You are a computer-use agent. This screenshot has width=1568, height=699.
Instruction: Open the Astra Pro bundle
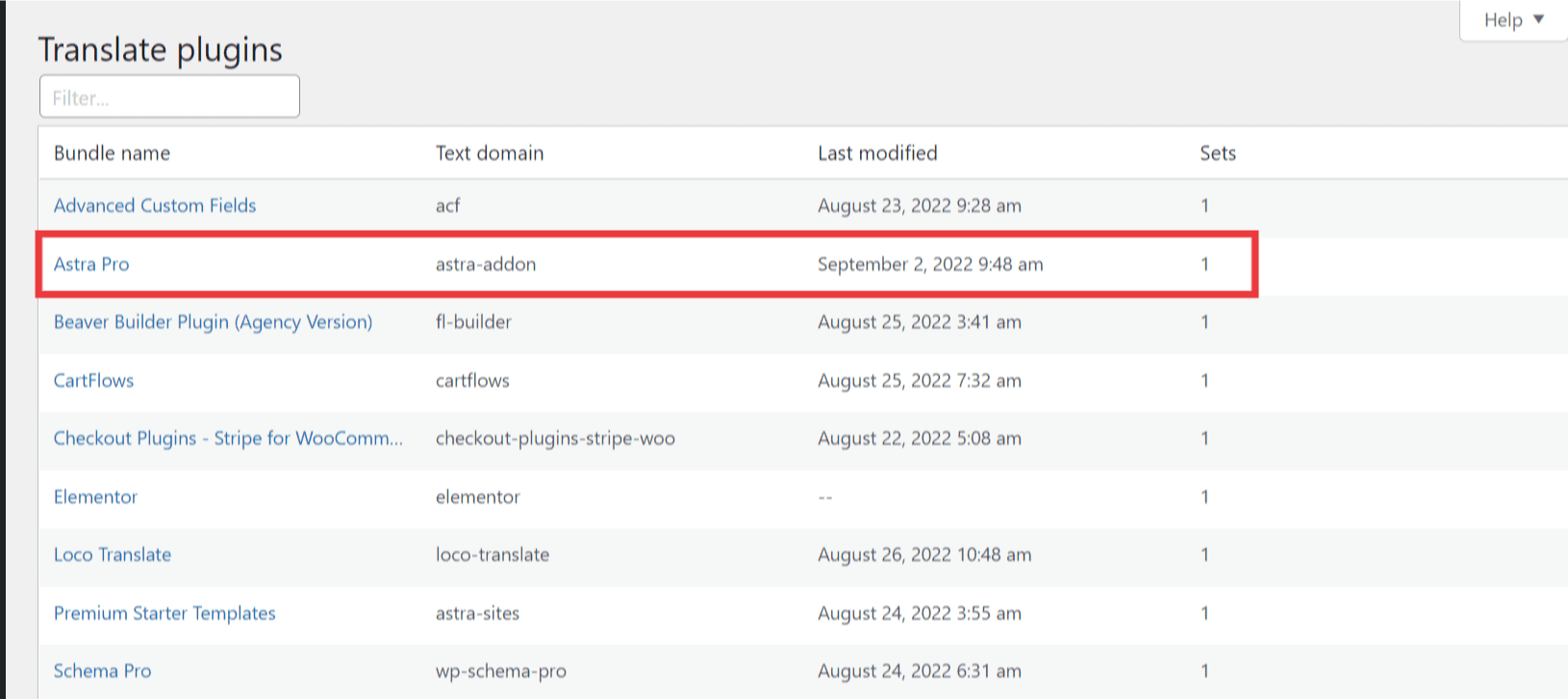click(91, 263)
